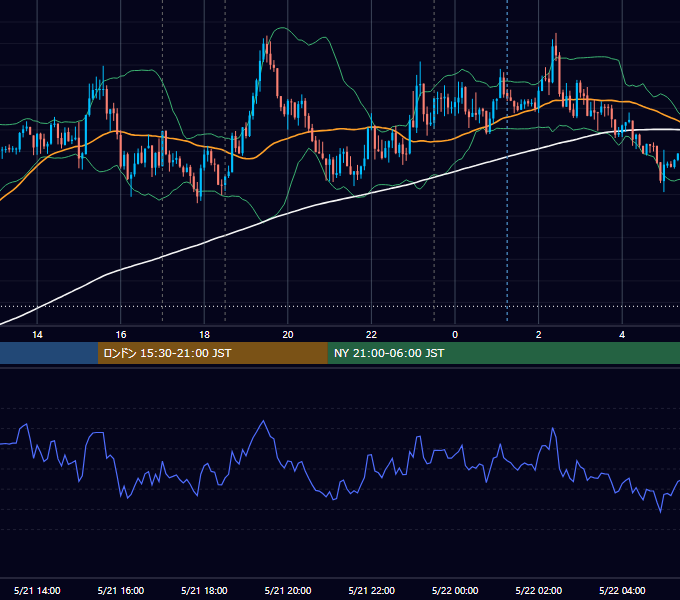The height and width of the screenshot is (600, 680).
Task: Click the 5/21 16:00 date label
Action: coord(121,590)
